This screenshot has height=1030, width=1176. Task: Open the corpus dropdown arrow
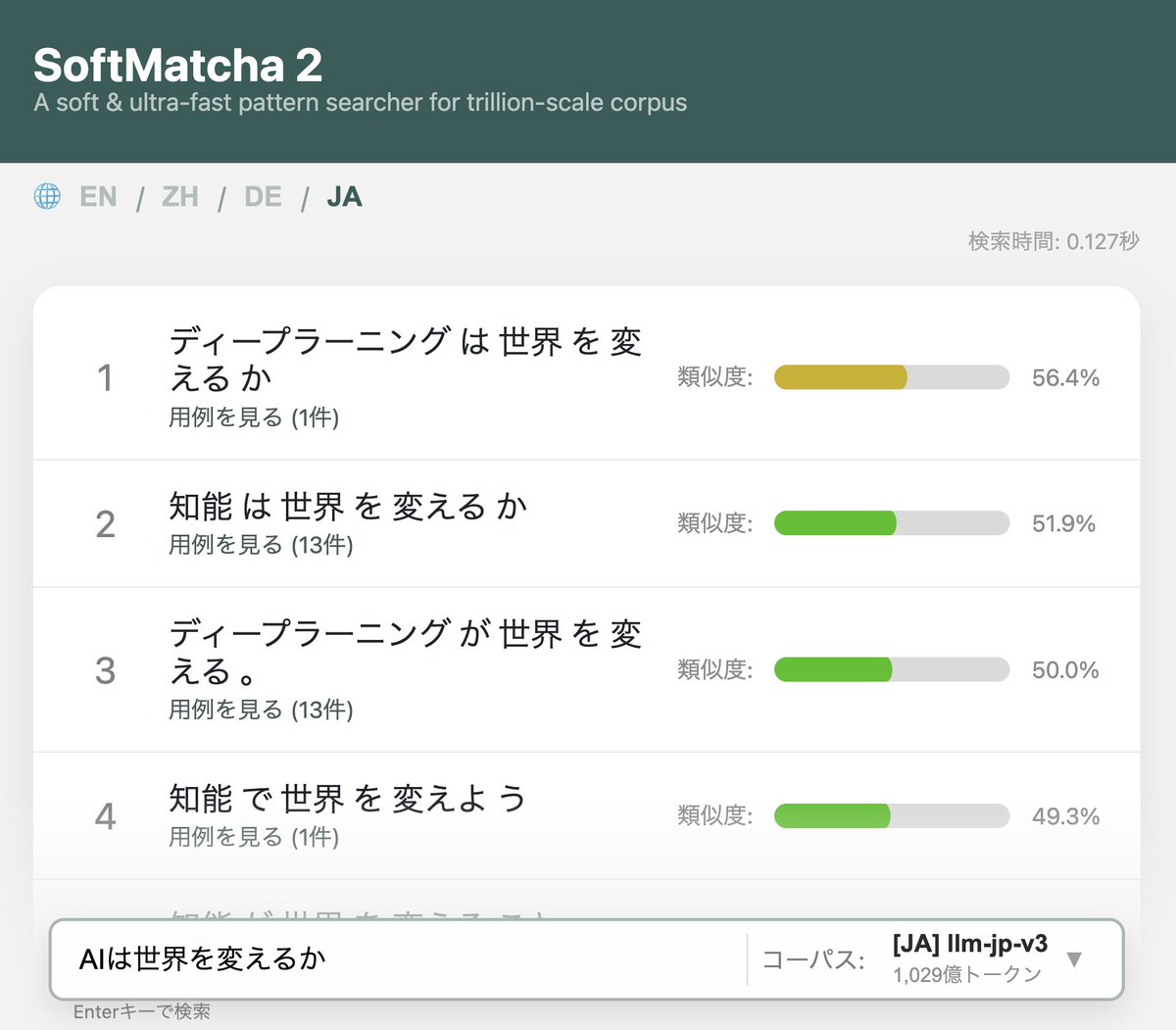[1074, 958]
